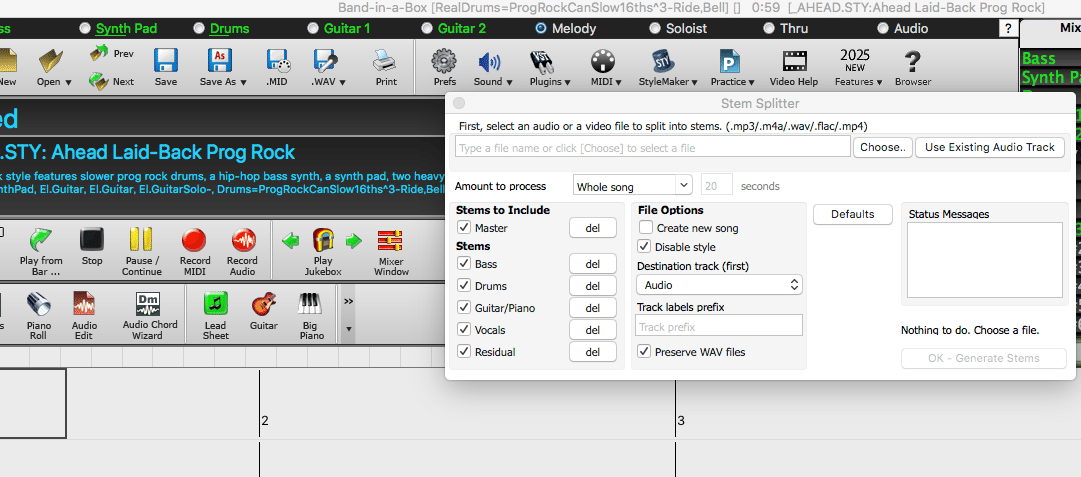Load the previous song with Prev
This screenshot has height=477, width=1081.
click(112, 54)
